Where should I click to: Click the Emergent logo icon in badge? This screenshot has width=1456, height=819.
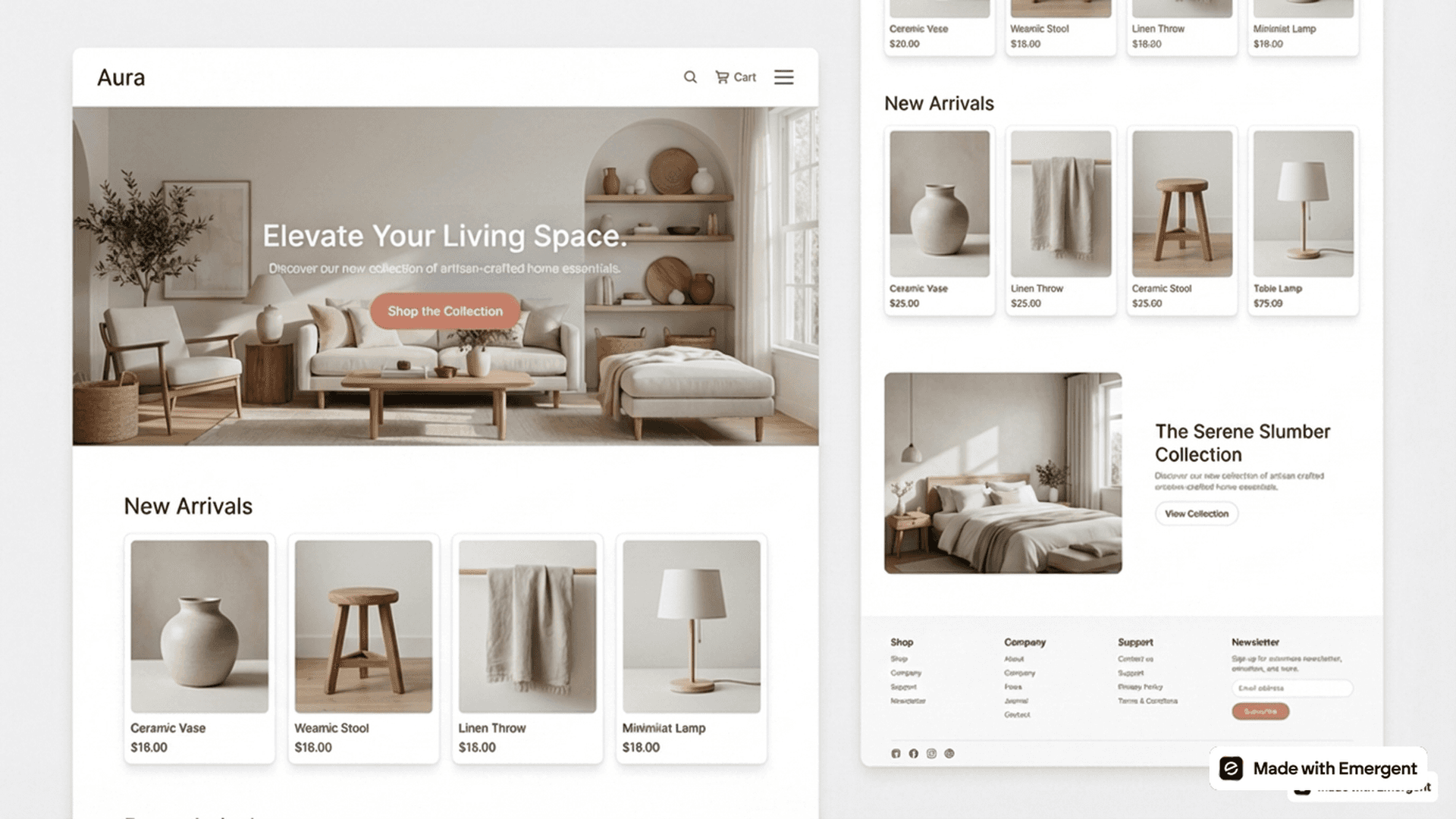click(1231, 768)
